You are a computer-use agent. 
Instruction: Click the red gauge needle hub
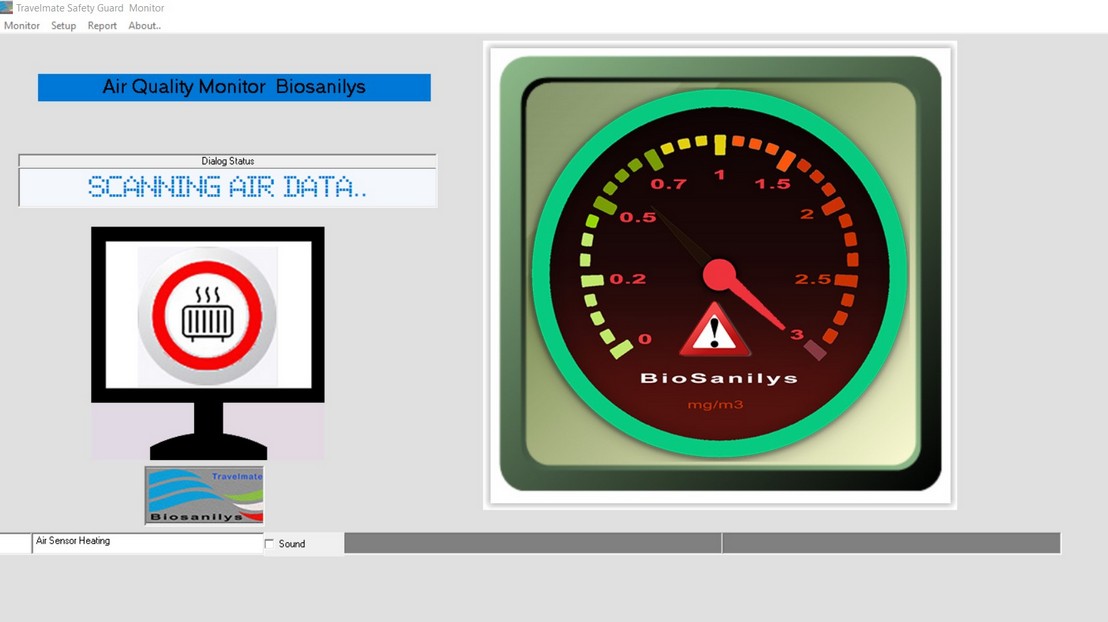coord(719,274)
